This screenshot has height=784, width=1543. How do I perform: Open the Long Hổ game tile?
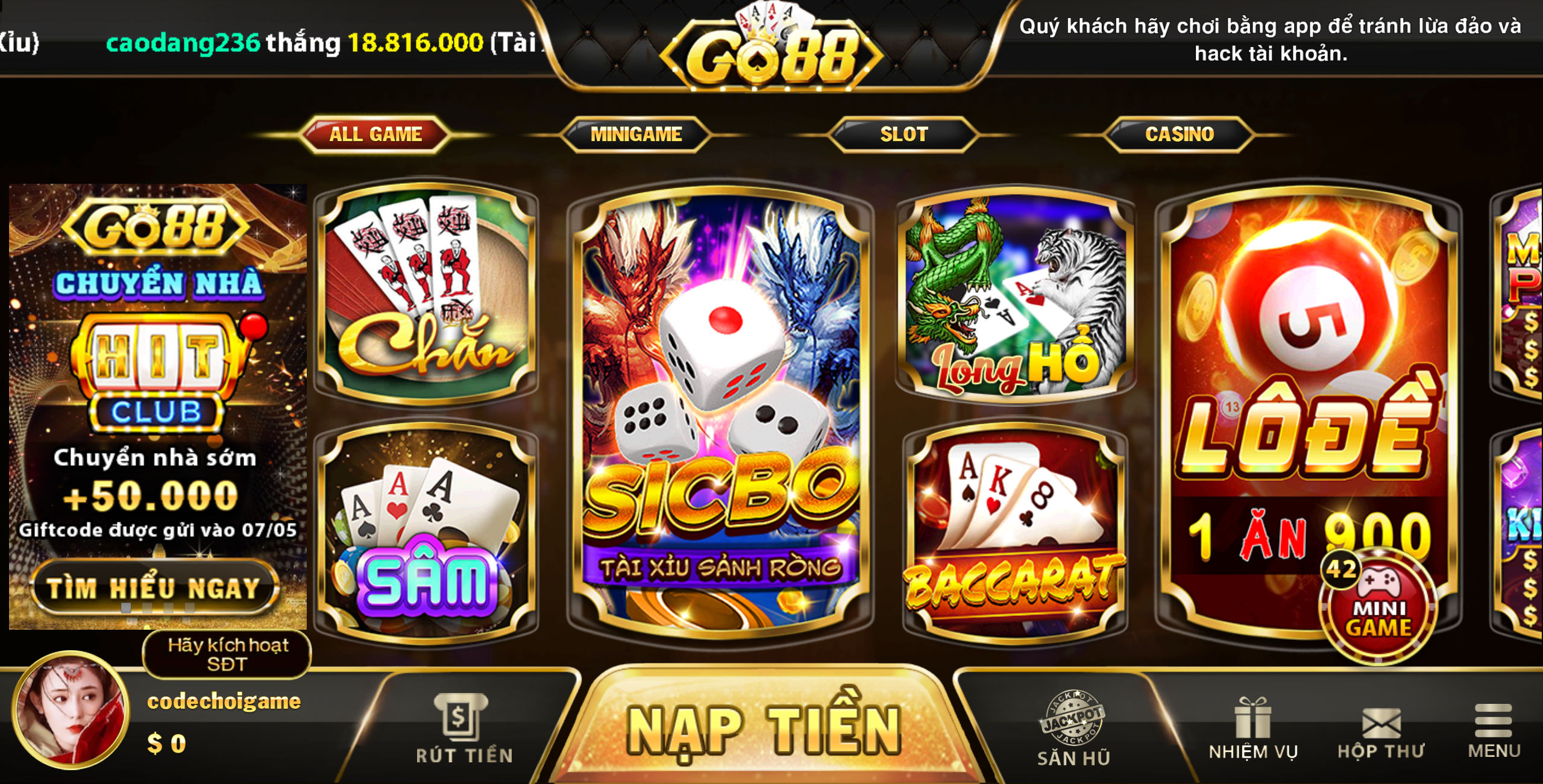click(1016, 294)
